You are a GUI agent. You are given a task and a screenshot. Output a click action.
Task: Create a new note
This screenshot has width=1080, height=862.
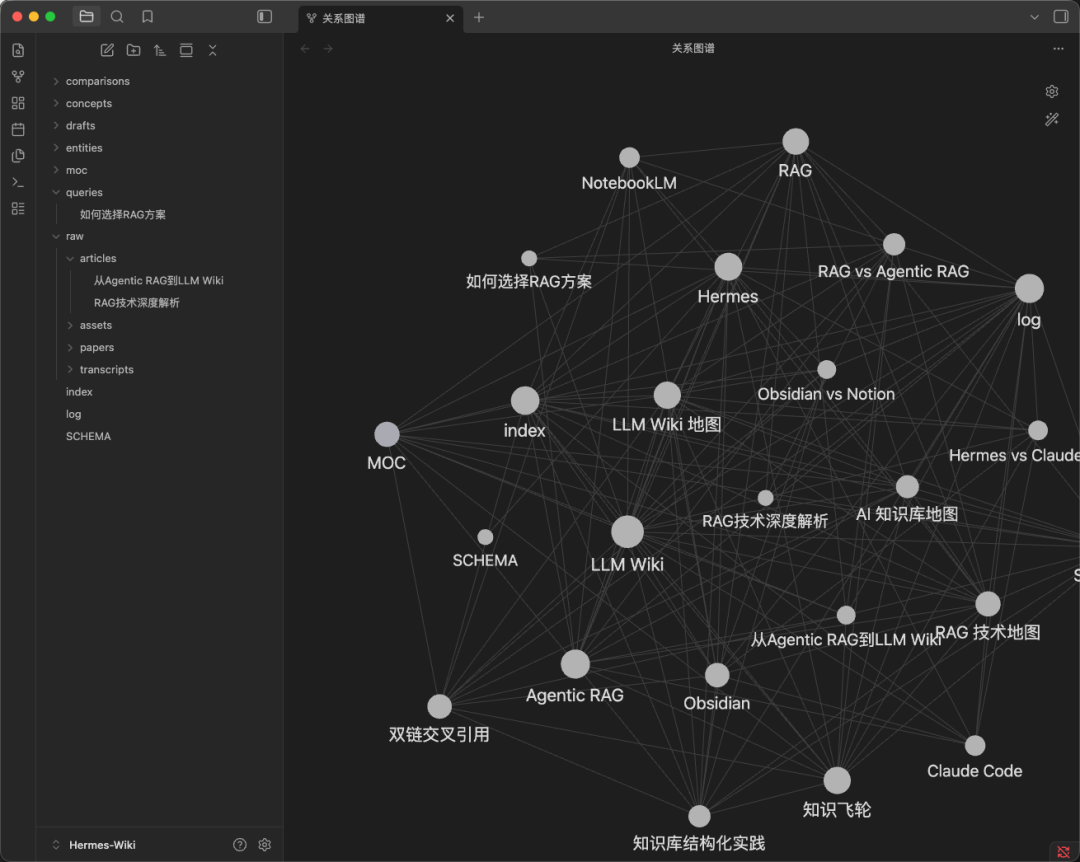point(107,50)
